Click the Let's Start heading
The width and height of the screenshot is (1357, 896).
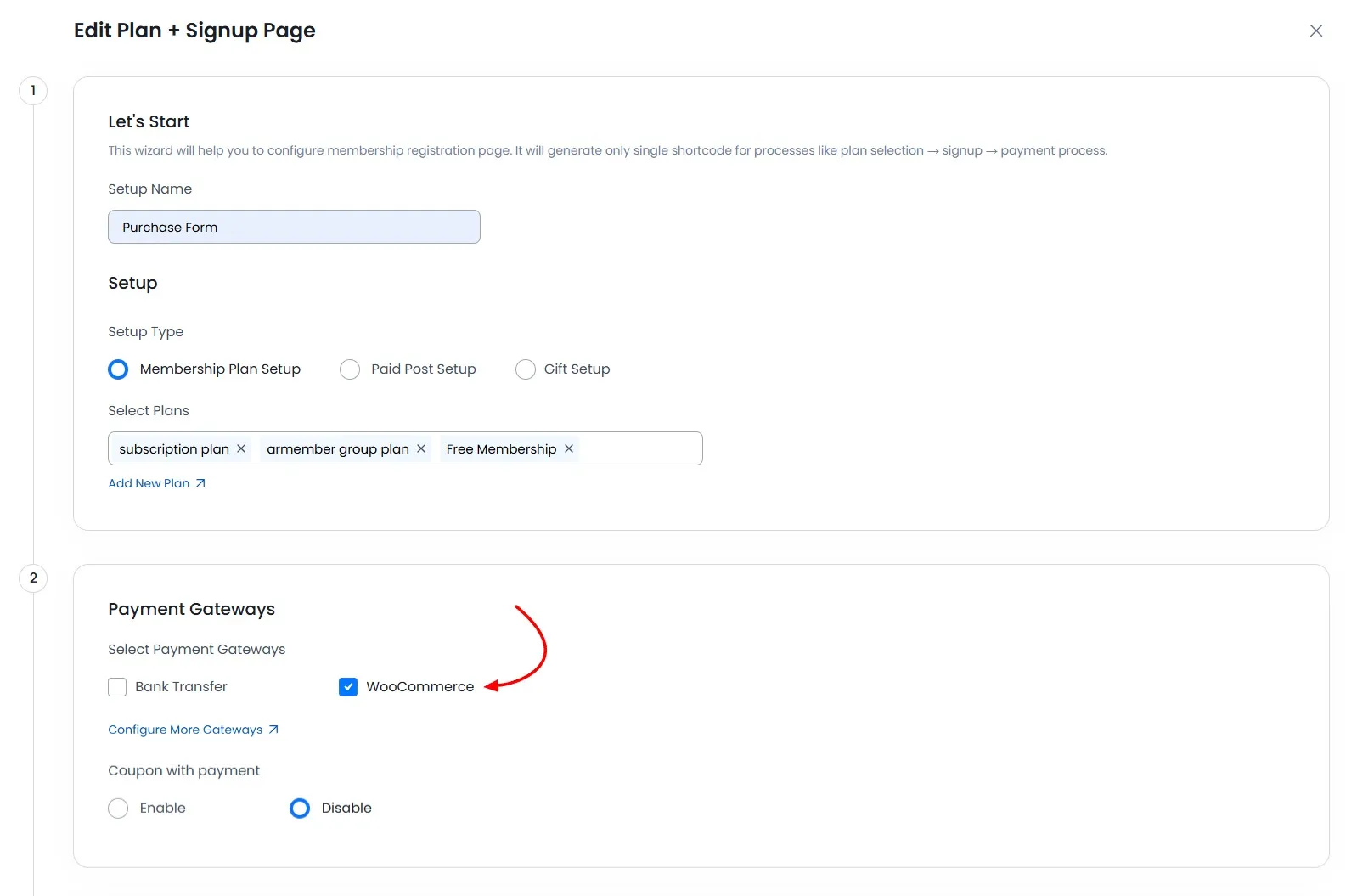tap(149, 121)
